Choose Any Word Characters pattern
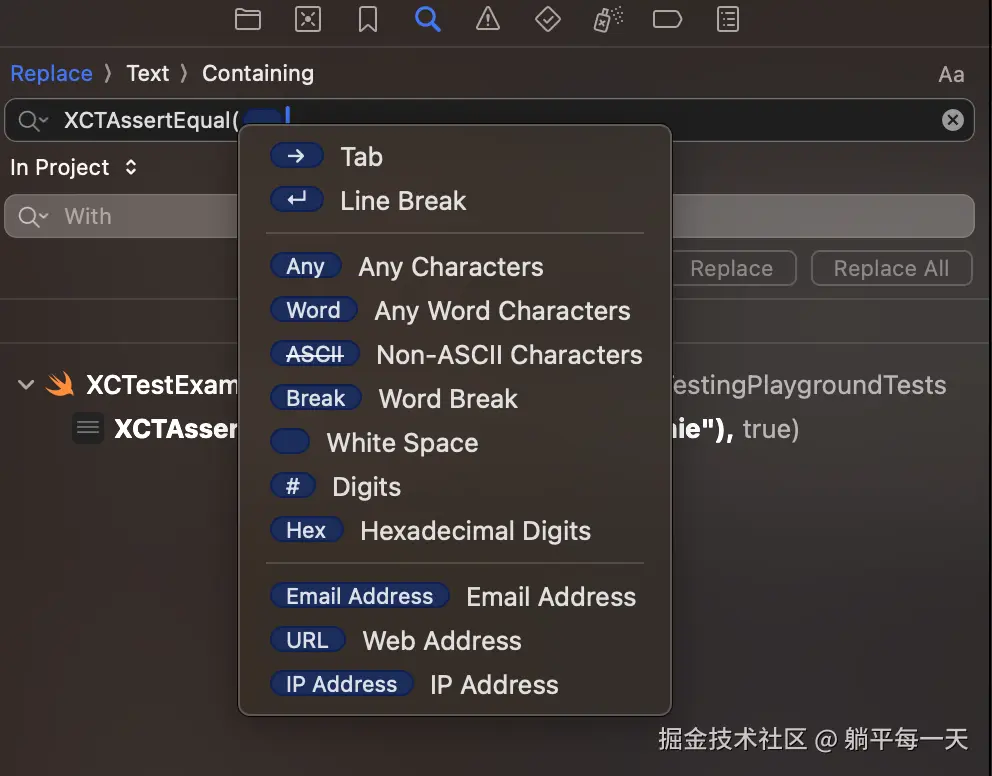 [x=454, y=311]
